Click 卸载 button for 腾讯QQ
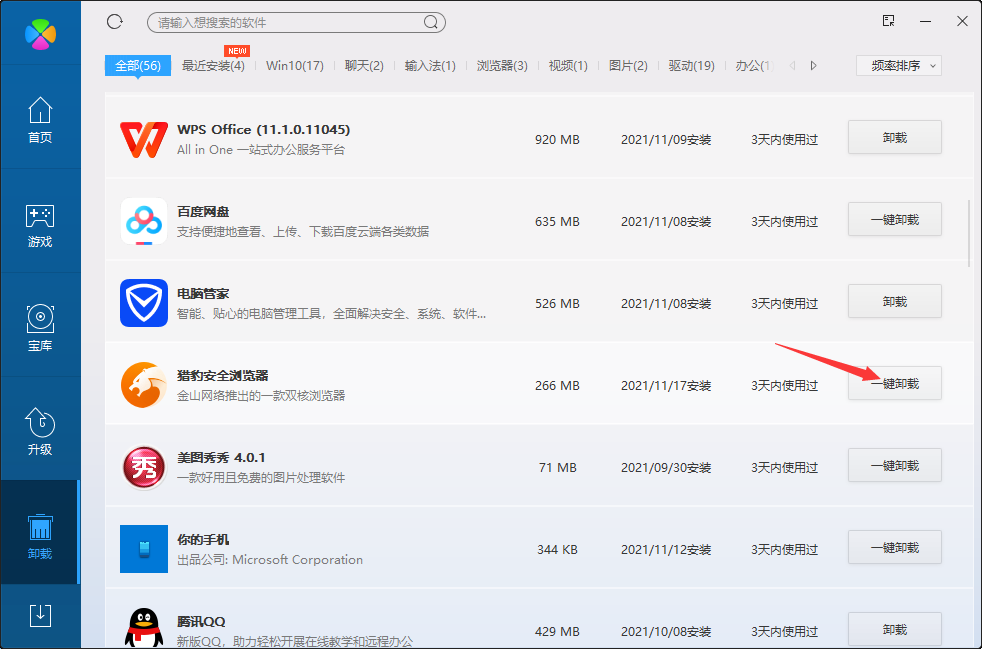 click(894, 629)
